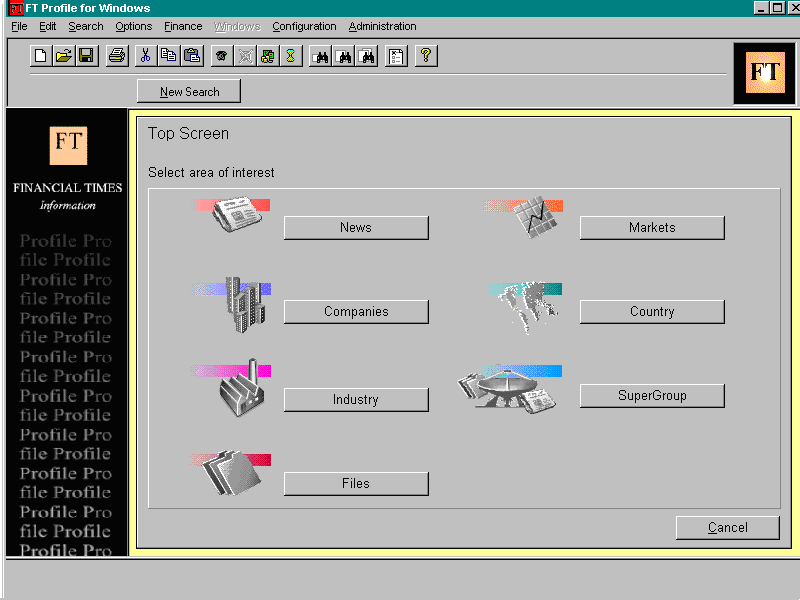Select the Cut tool icon
Image resolution: width=800 pixels, height=600 pixels.
[x=146, y=55]
